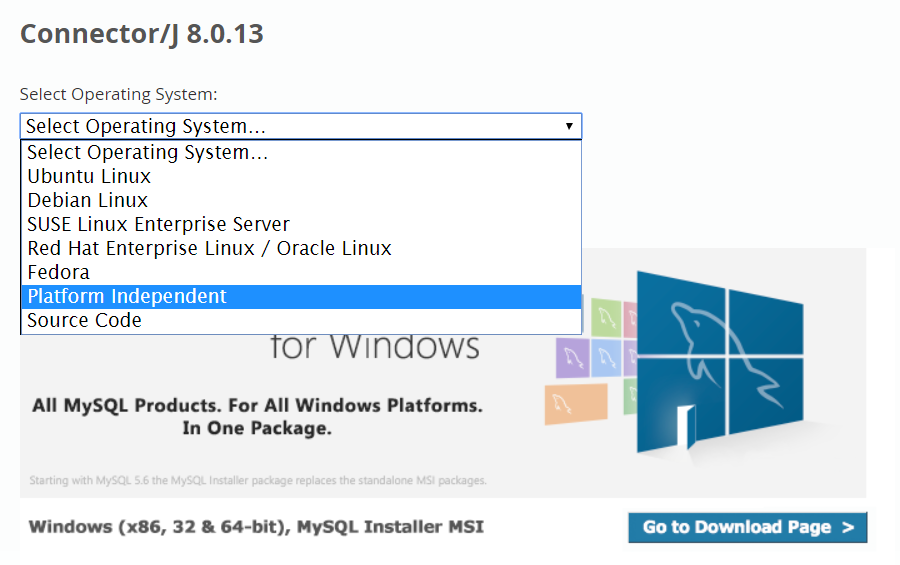Select Debian Linux option
900x565 pixels.
[301, 200]
